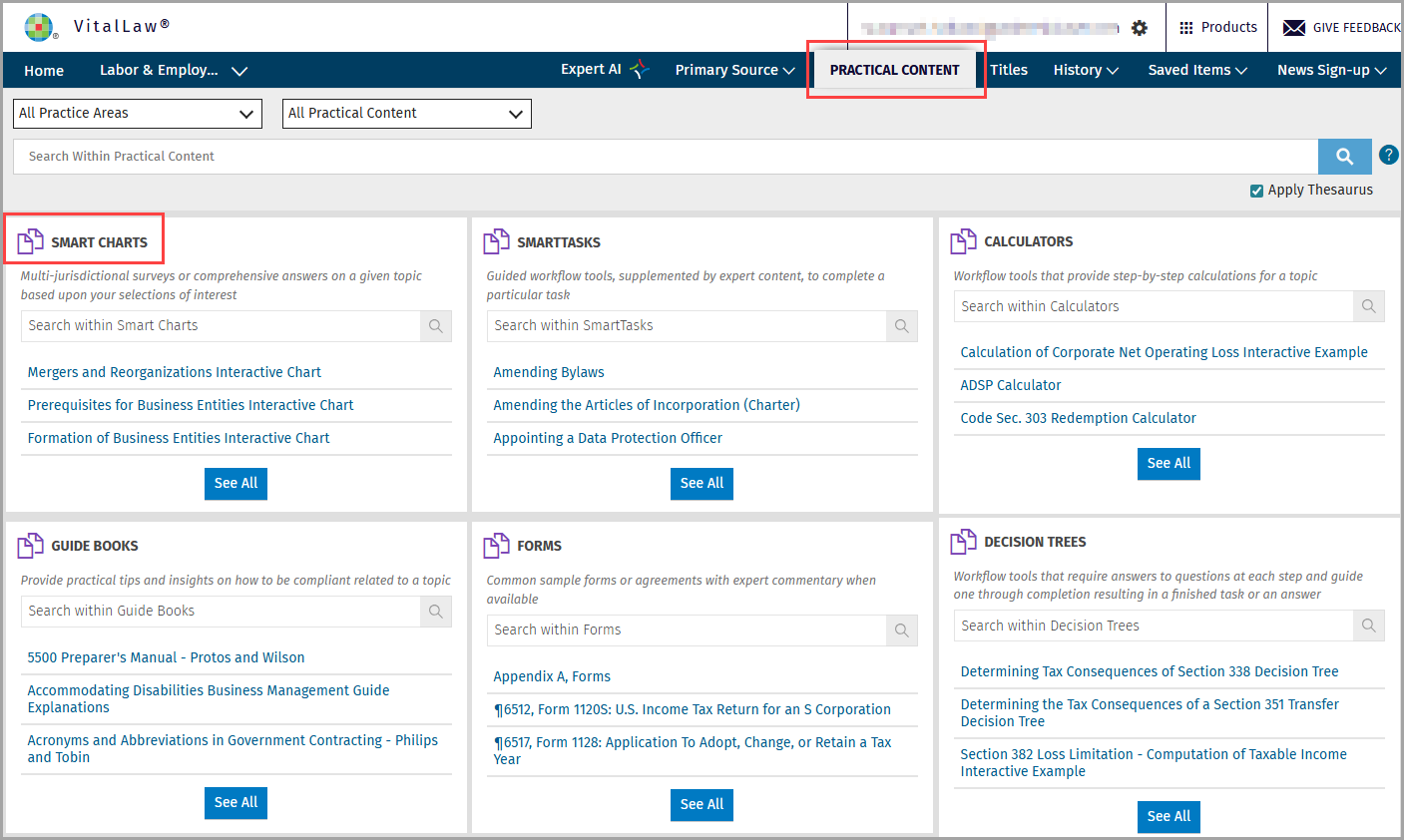This screenshot has width=1404, height=840.
Task: Open the Expert AI tab
Action: coord(605,69)
